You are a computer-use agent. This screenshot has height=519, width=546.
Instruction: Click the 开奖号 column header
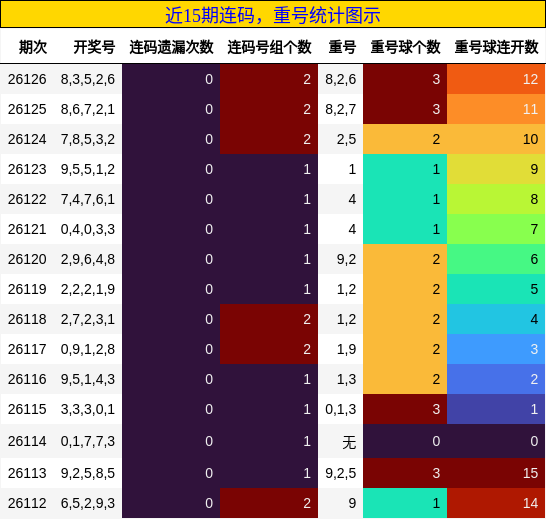click(x=94, y=47)
